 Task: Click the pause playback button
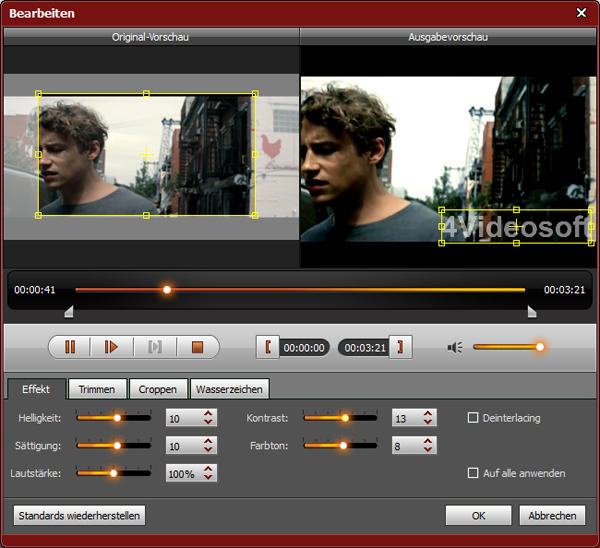click(x=70, y=347)
